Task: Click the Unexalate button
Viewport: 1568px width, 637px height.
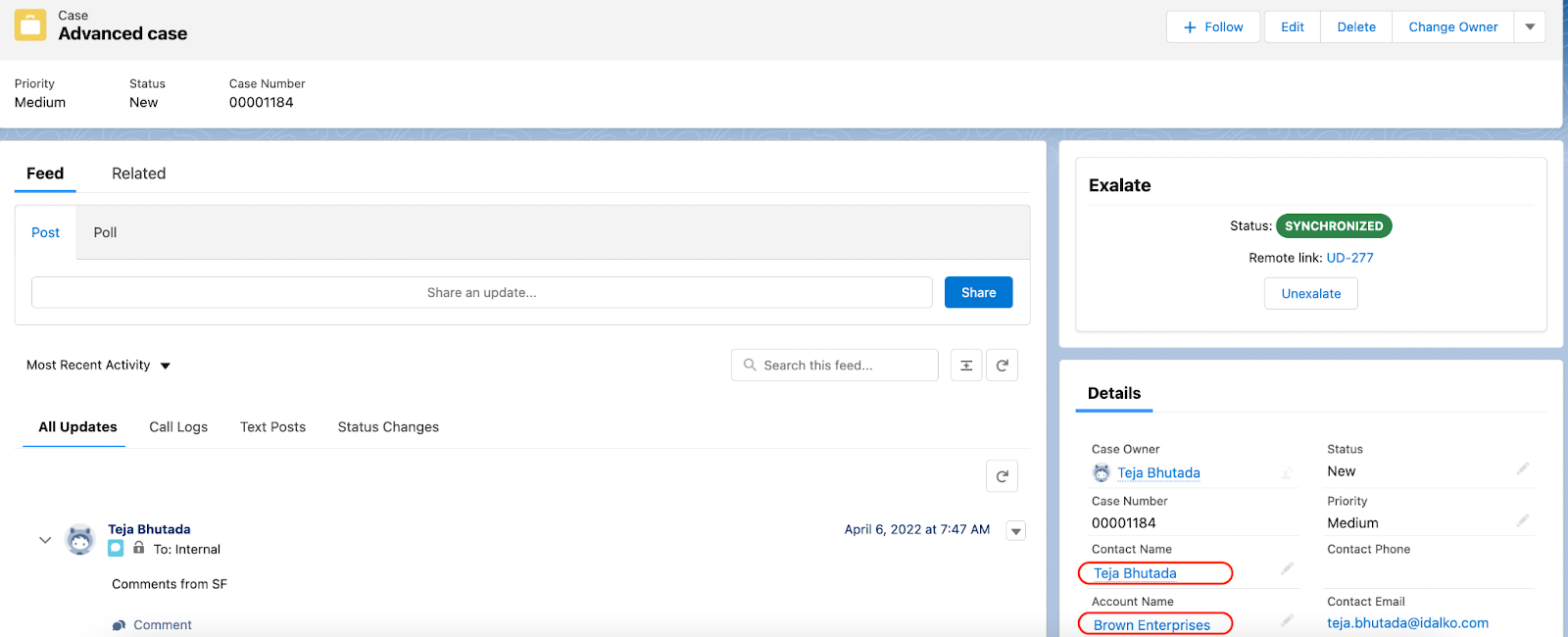Action: click(x=1311, y=293)
